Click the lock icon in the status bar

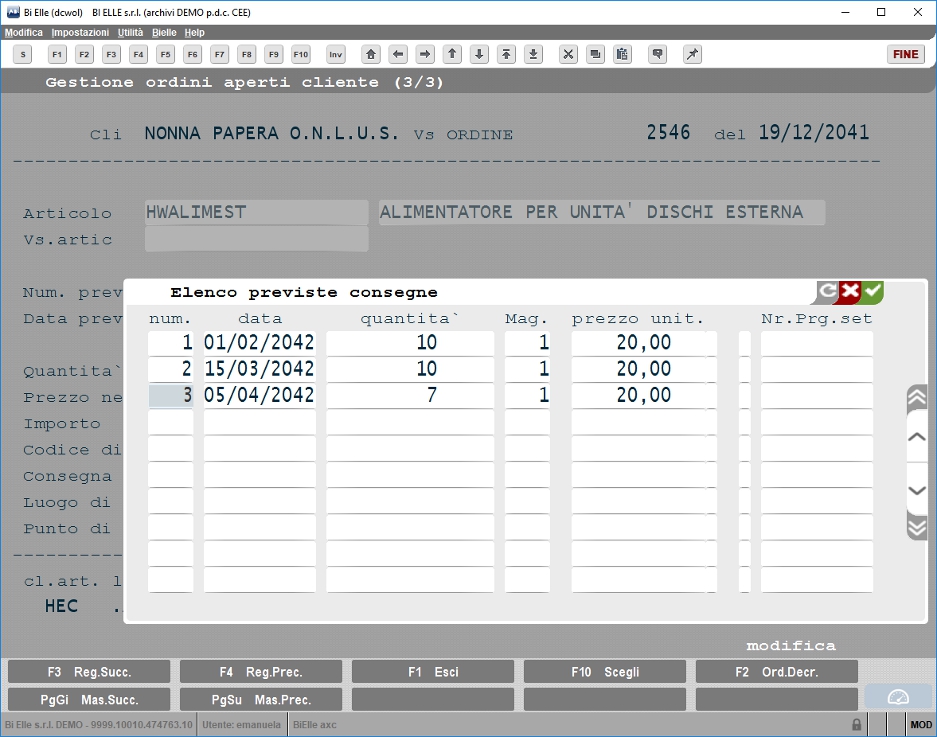coord(856,724)
